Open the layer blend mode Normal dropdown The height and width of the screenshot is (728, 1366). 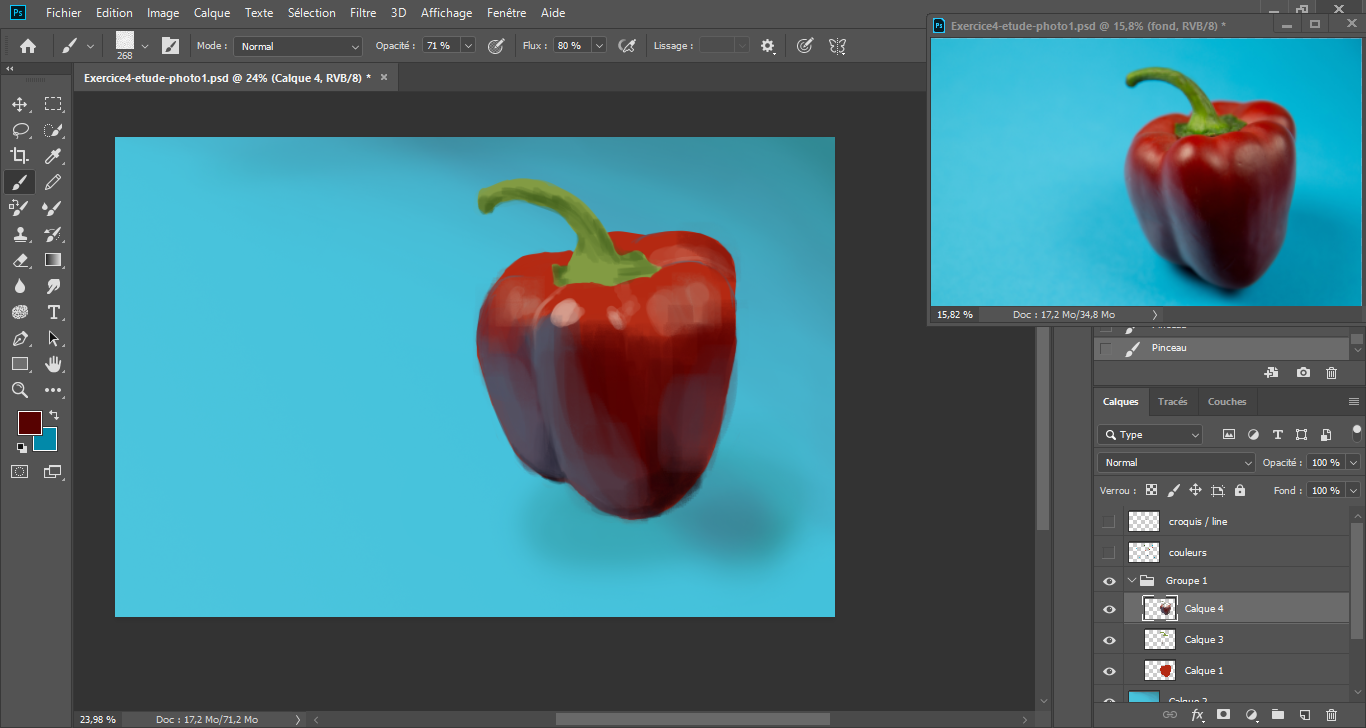point(1176,463)
